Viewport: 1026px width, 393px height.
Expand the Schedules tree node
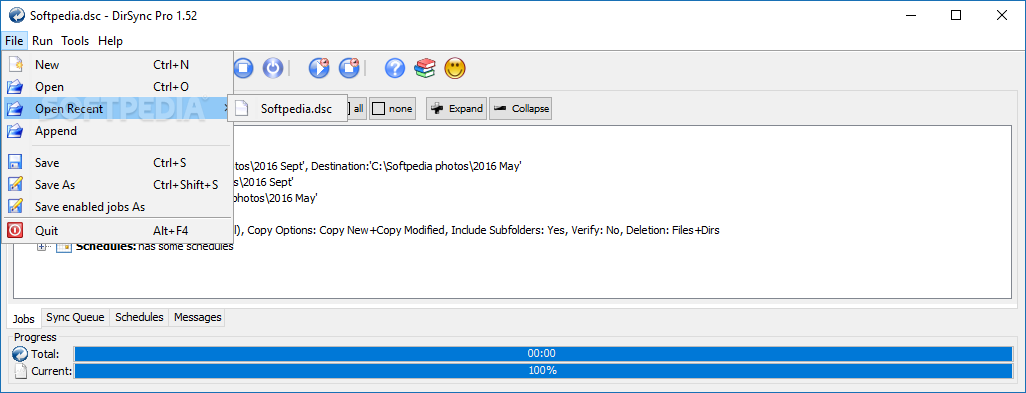point(42,247)
